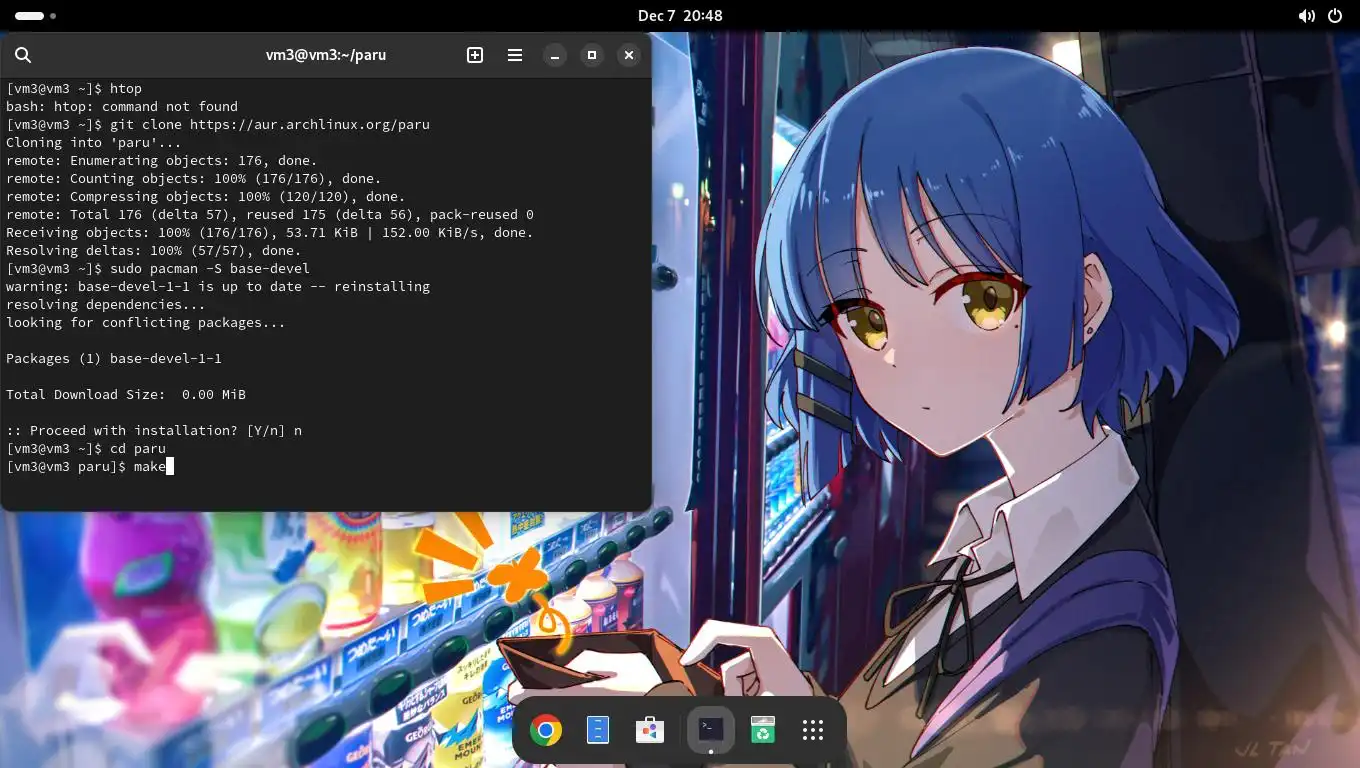The image size is (1360, 768).
Task: Click the 'Resolving deltas: 100%' line
Action: point(154,250)
